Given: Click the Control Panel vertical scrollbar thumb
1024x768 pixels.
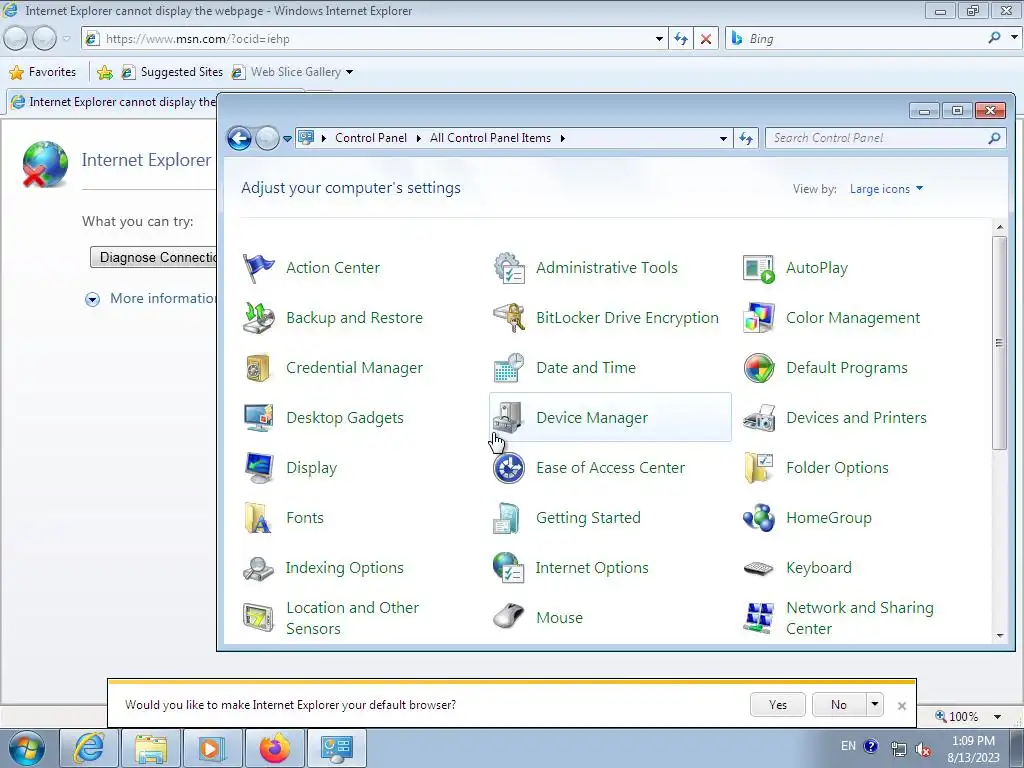Looking at the screenshot, I should pyautogui.click(x=999, y=342).
